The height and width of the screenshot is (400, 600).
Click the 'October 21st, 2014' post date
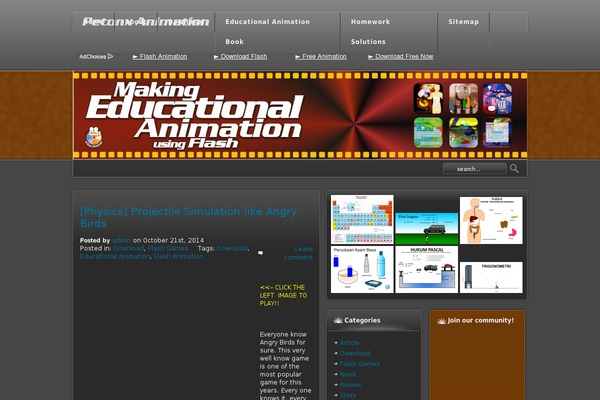[x=173, y=240]
